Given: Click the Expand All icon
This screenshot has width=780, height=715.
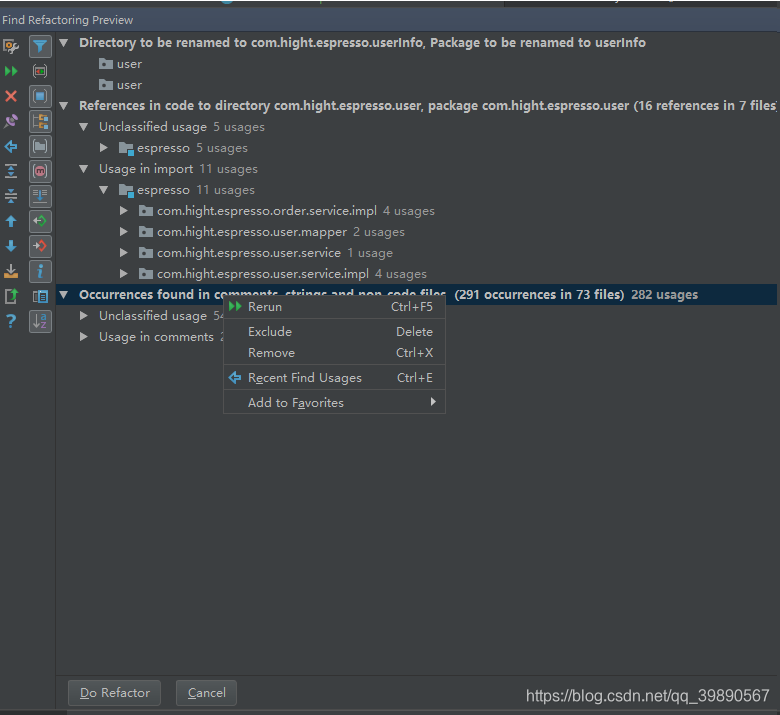Looking at the screenshot, I should [11, 171].
